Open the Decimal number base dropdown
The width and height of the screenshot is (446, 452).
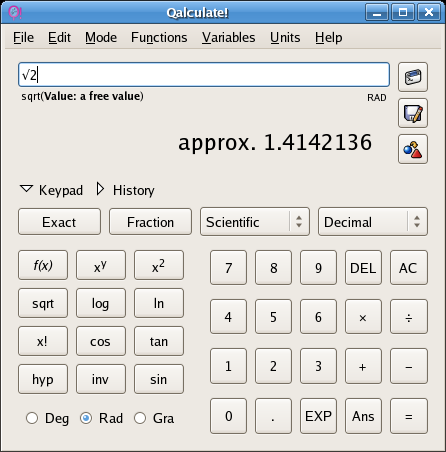pos(373,222)
